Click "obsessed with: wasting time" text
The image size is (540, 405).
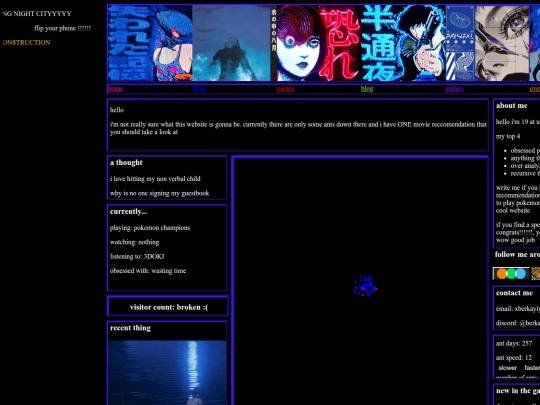(x=148, y=271)
